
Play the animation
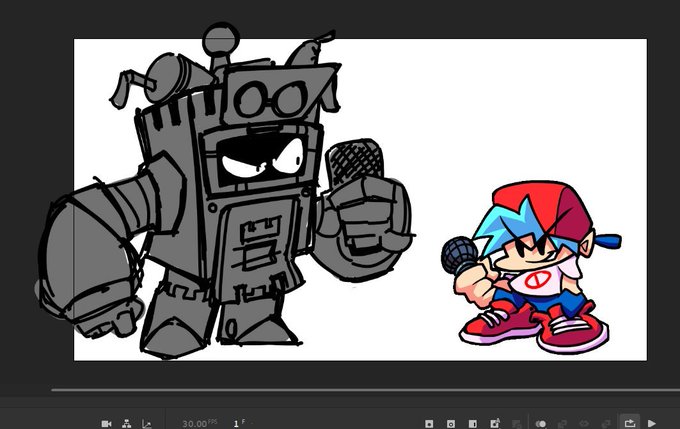click(x=651, y=423)
